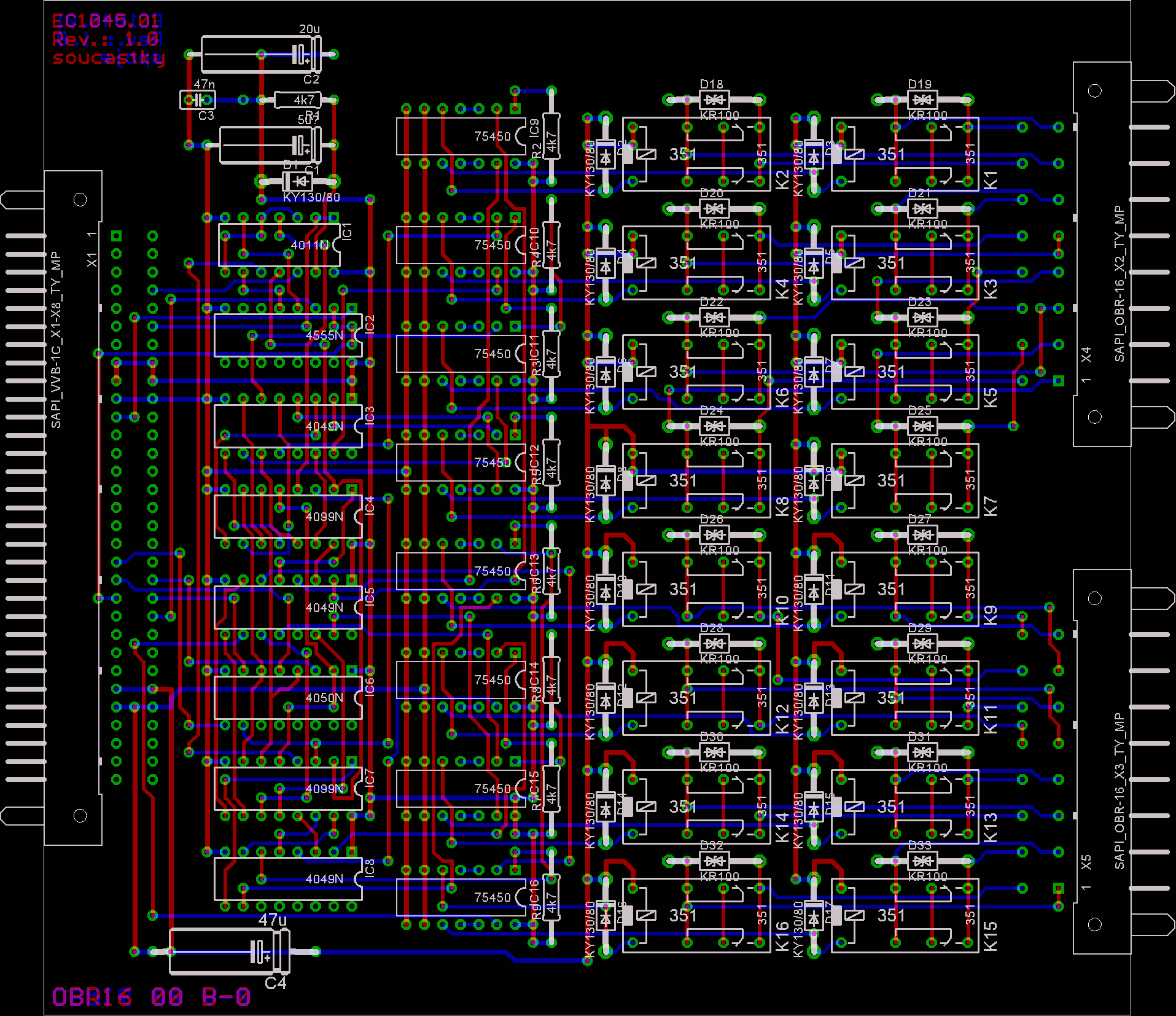This screenshot has width=1176, height=1016.
Task: Select the 4099N chip IC4
Action: click(x=287, y=517)
